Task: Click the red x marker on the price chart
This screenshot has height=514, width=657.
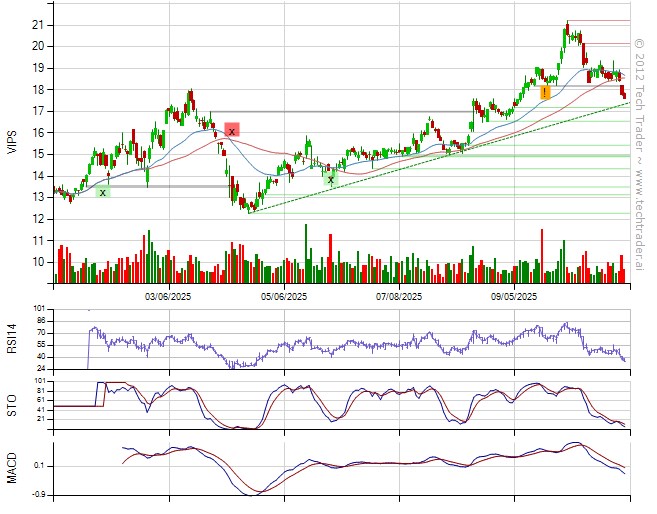Action: coord(231,130)
